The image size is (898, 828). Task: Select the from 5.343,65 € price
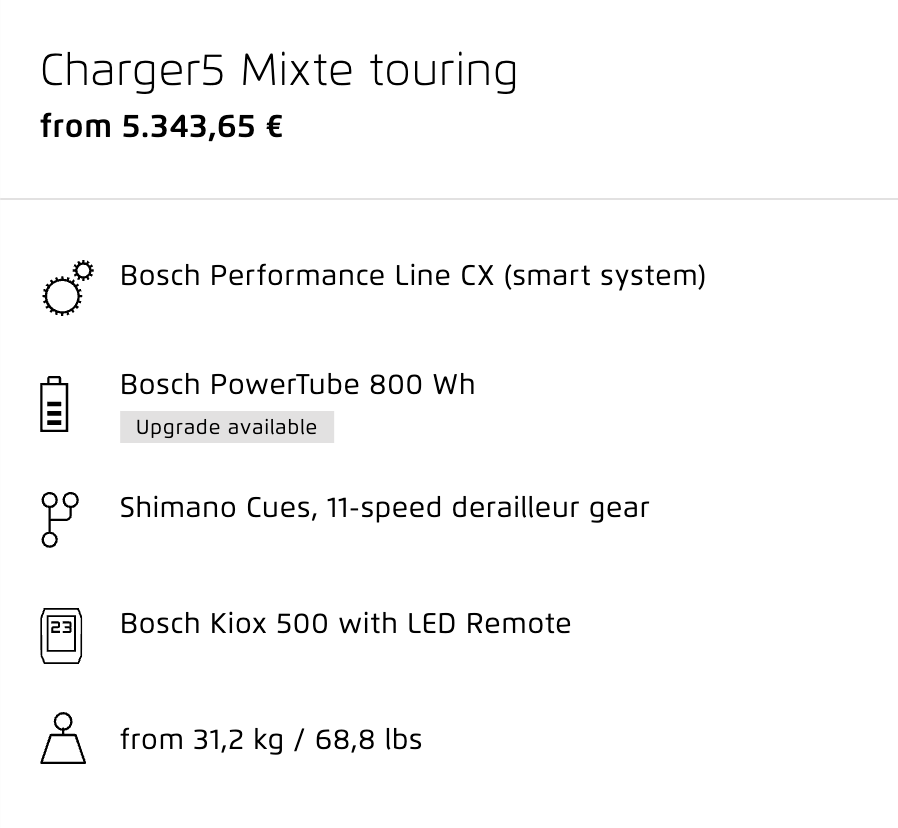tap(162, 127)
